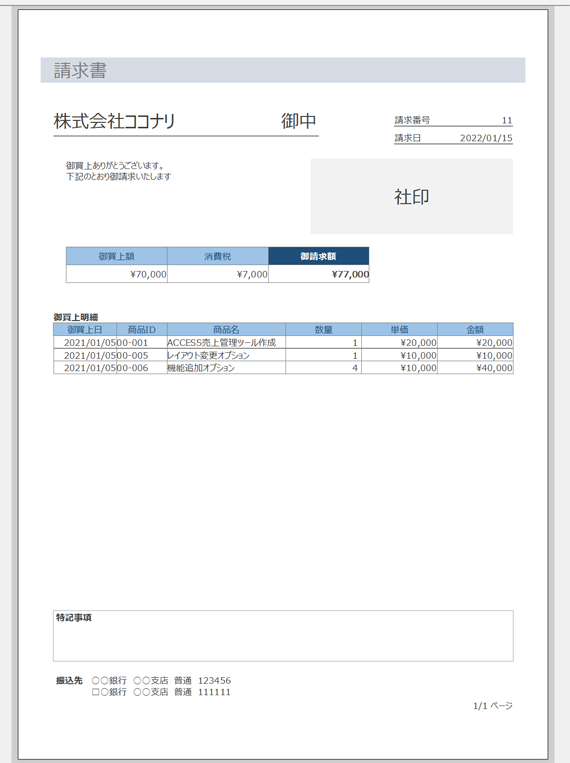The width and height of the screenshot is (570, 763).
Task: Click the 請求日 date 2022/01/15
Action: [x=486, y=138]
